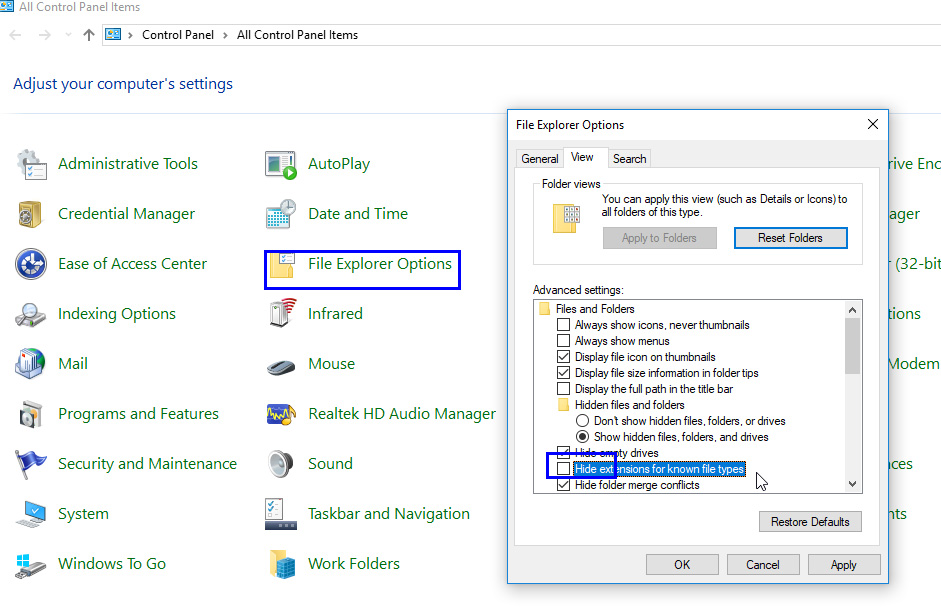Viewport: 941px width, 609px height.
Task: Click scroll up arrow in Advanced settings
Action: coord(852,310)
